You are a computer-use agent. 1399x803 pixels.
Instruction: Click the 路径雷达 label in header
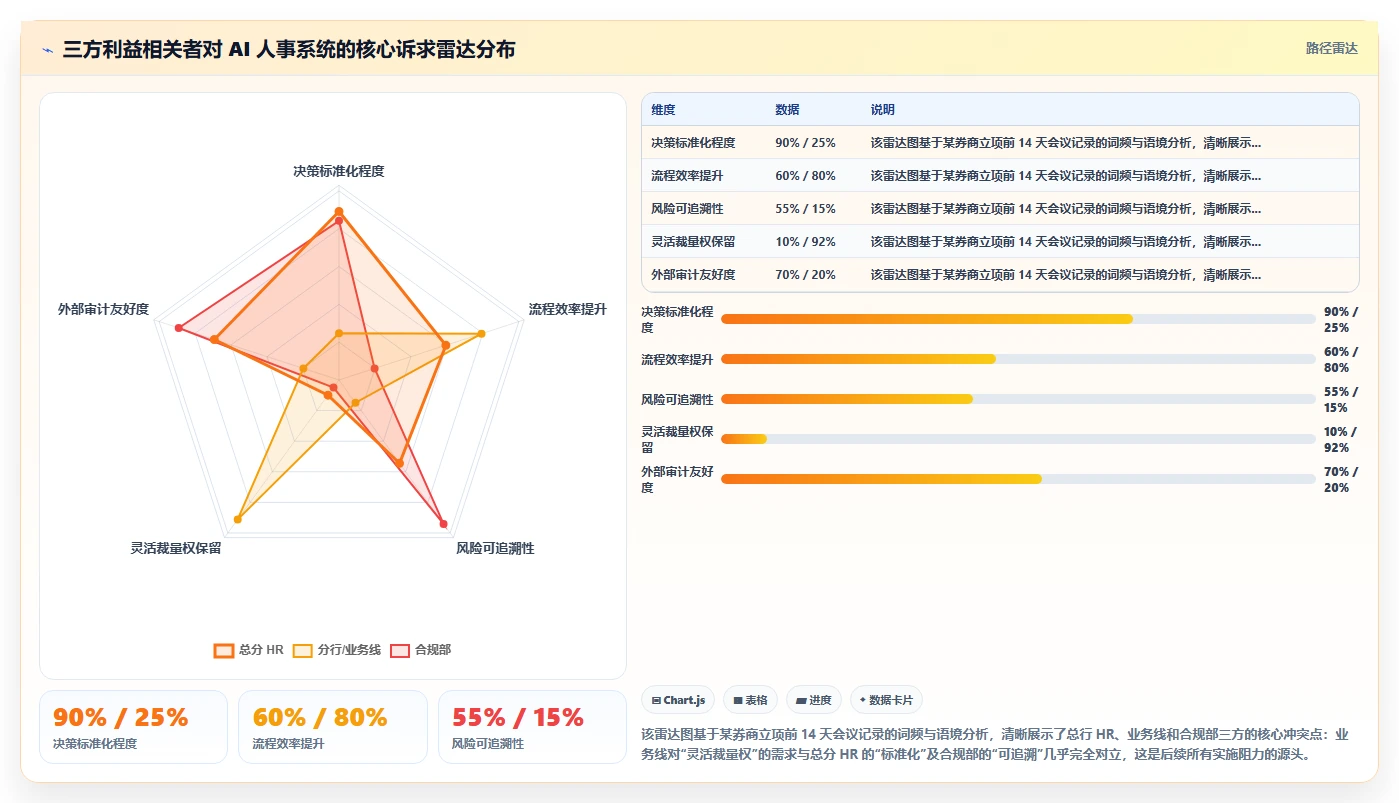coord(1331,48)
